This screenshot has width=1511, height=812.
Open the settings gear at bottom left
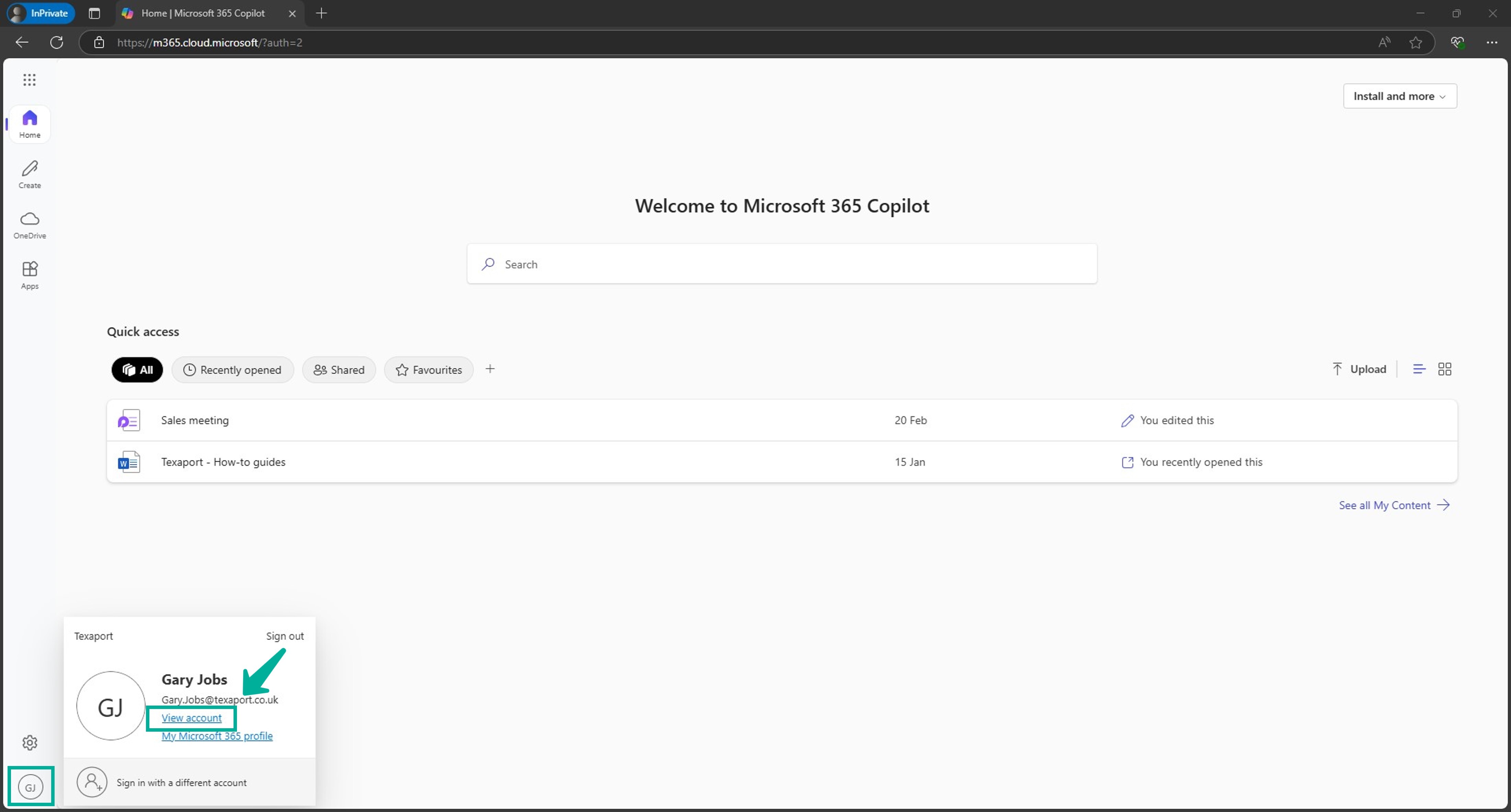coord(29,742)
